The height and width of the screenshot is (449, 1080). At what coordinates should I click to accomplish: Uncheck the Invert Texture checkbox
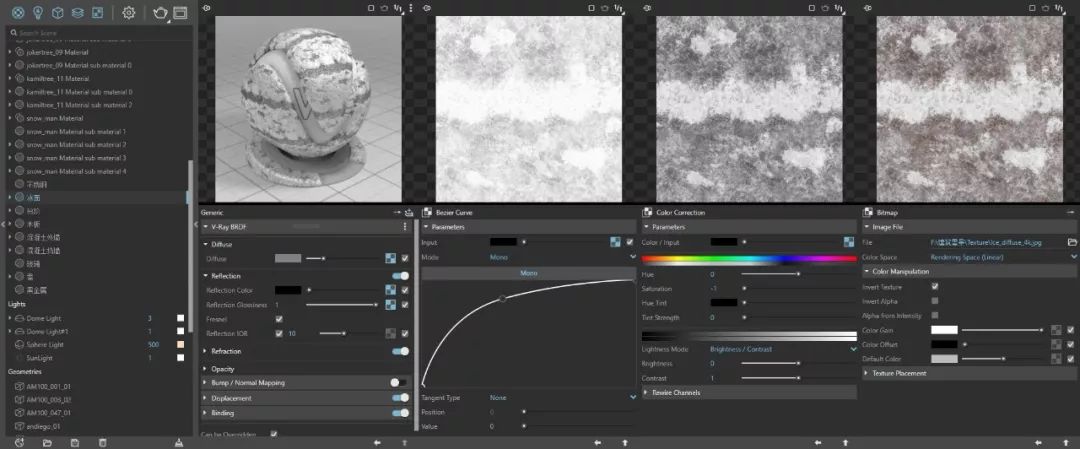pos(935,286)
